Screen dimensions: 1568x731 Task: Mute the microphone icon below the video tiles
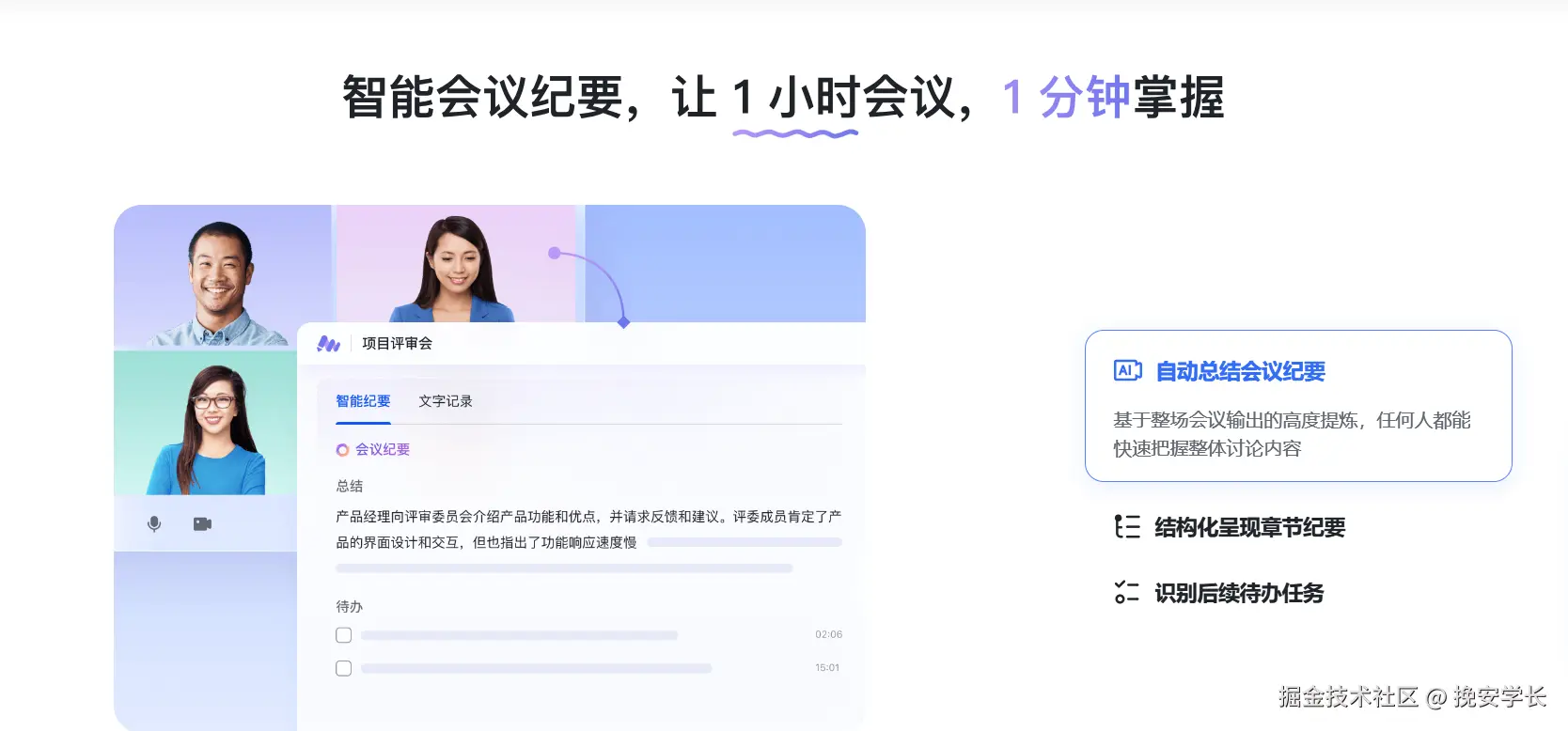point(154,523)
